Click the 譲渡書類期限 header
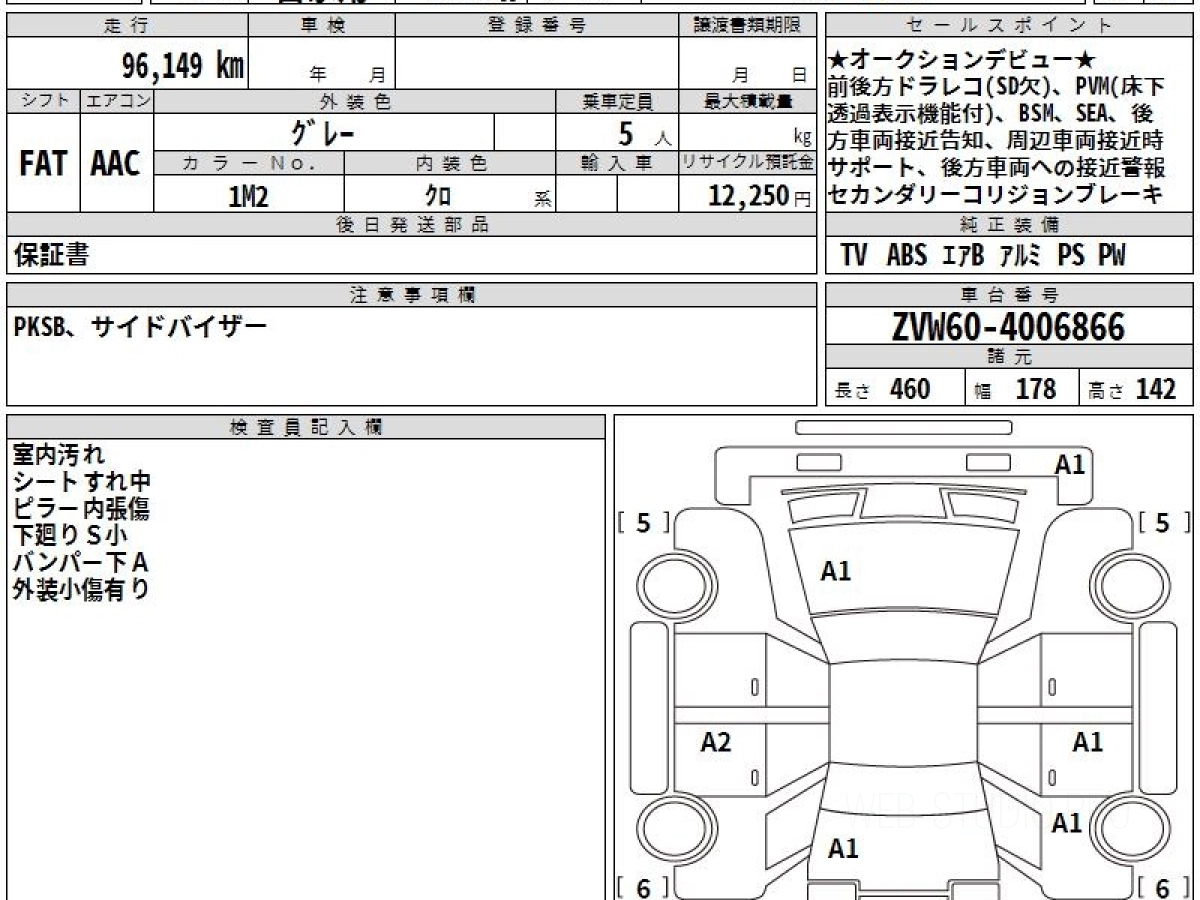The width and height of the screenshot is (1200, 900). [748, 26]
